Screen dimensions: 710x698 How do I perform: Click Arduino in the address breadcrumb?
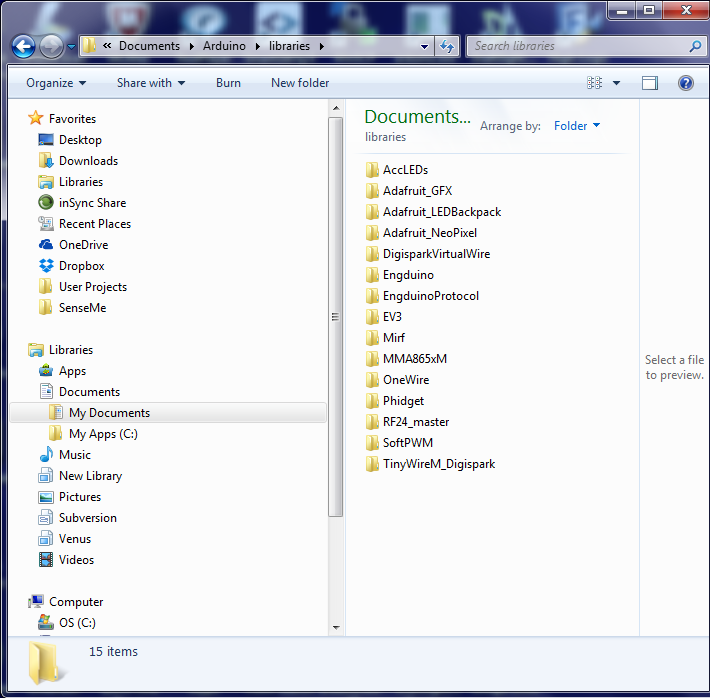[x=224, y=46]
